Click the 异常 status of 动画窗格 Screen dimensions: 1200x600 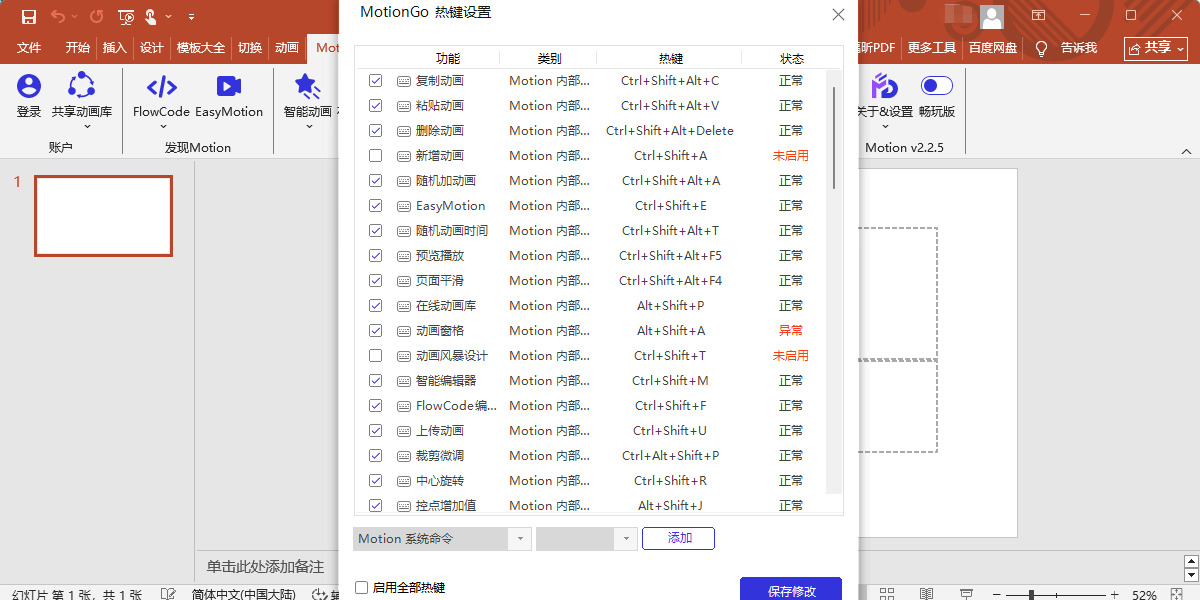click(x=791, y=331)
